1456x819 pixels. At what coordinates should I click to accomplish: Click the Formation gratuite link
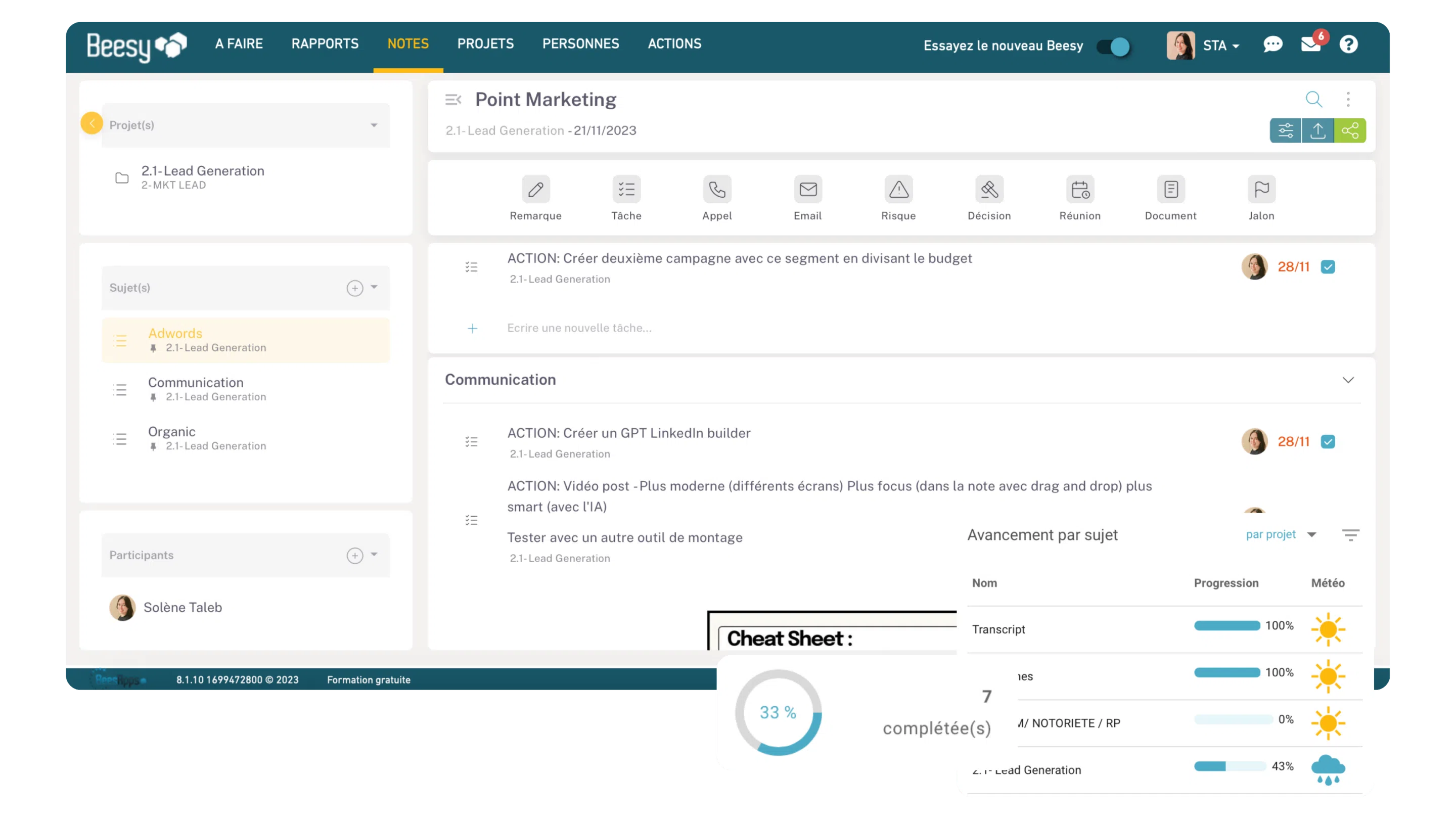click(369, 680)
